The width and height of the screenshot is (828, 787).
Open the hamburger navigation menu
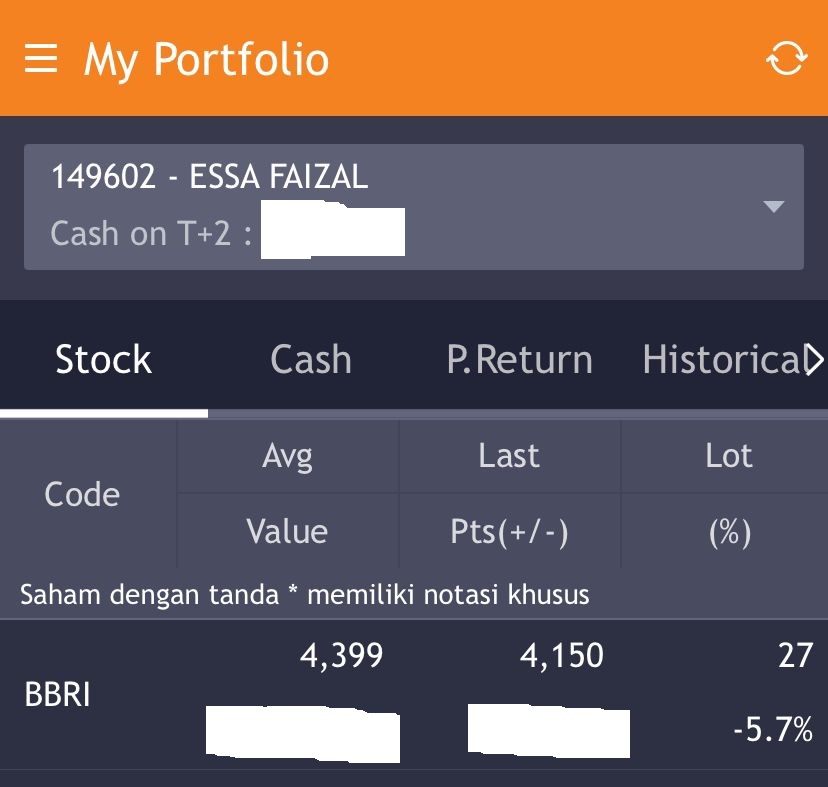click(x=40, y=57)
